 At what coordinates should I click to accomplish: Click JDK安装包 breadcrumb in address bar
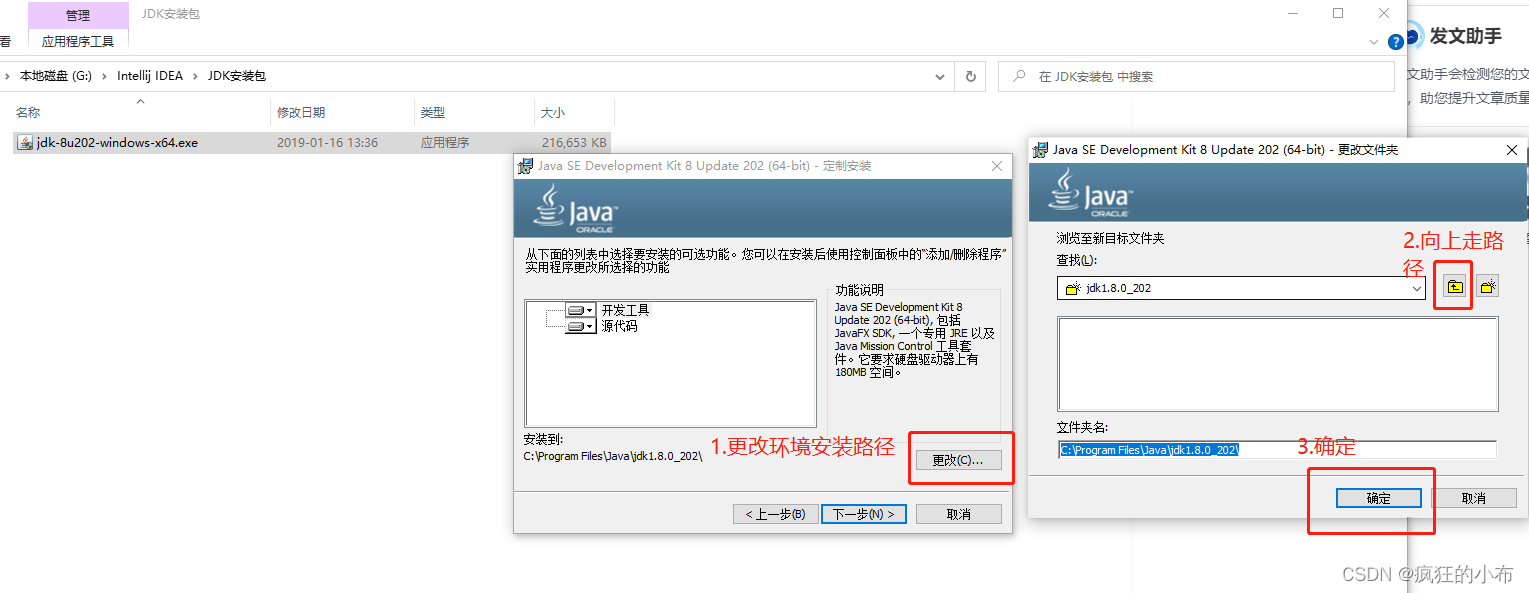coord(237,76)
